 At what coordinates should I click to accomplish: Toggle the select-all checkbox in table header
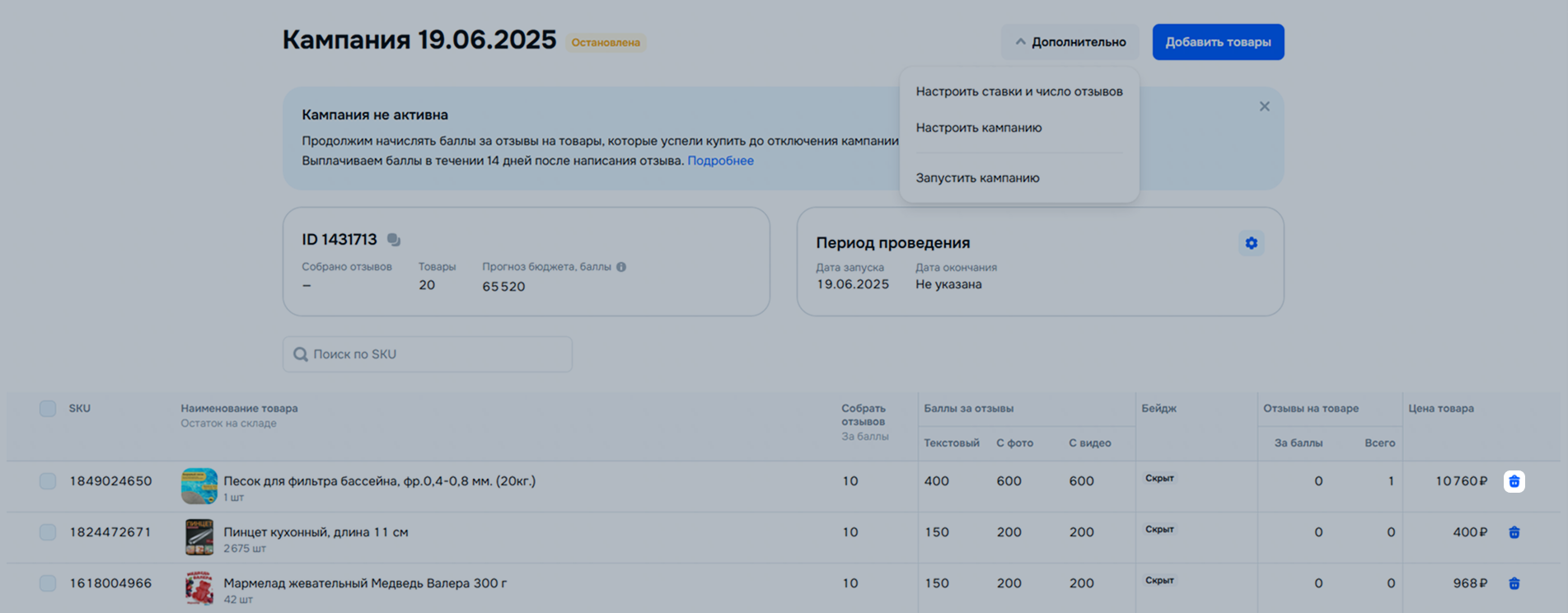pyautogui.click(x=48, y=409)
